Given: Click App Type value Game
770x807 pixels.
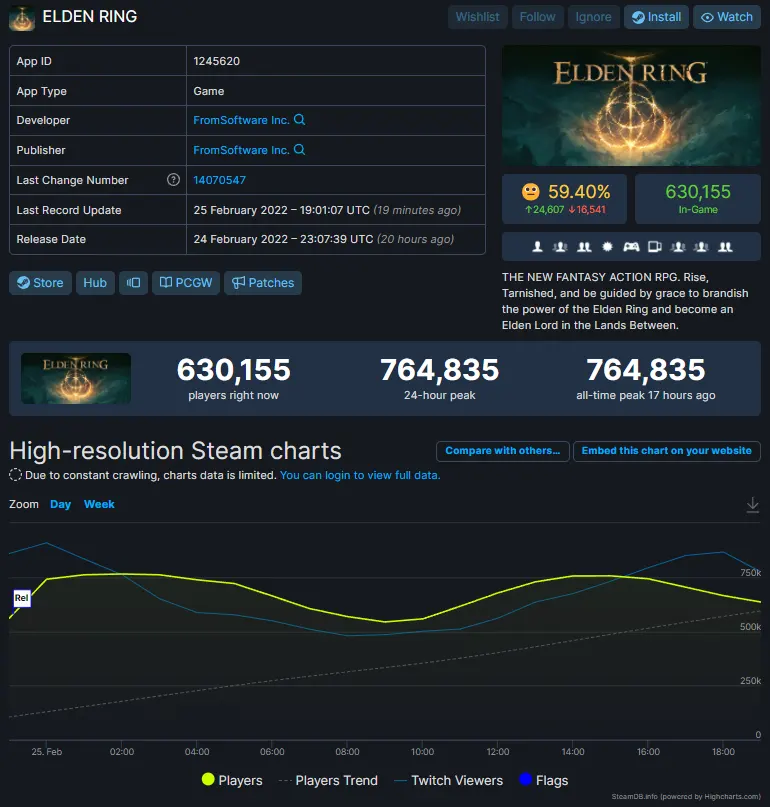Looking at the screenshot, I should click(x=208, y=91).
